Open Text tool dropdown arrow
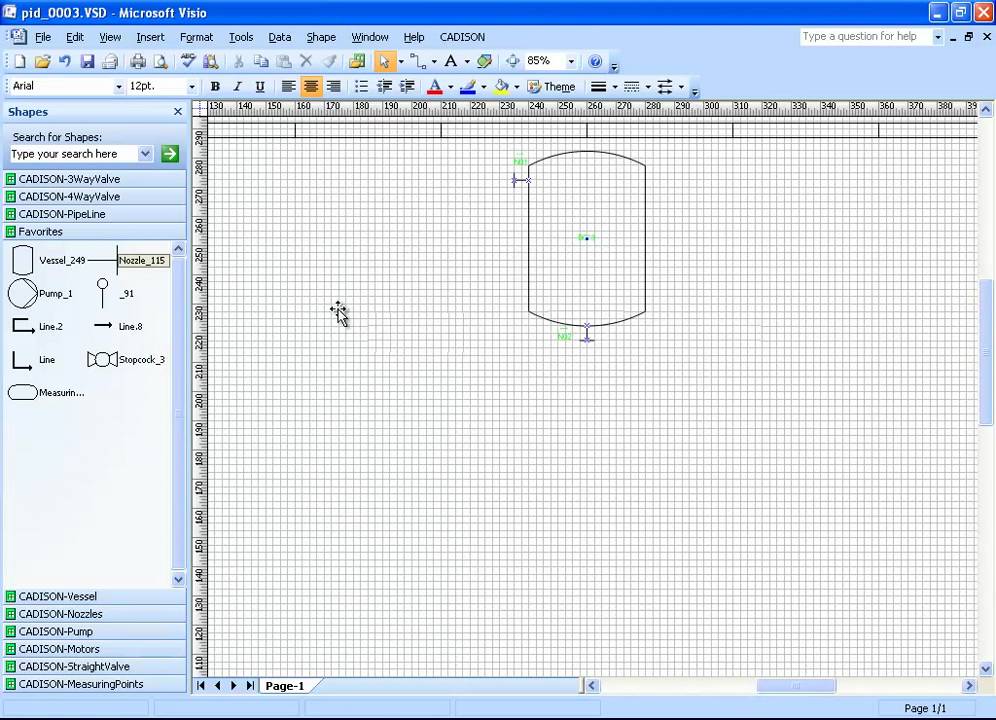This screenshot has height=720, width=996. 467,62
